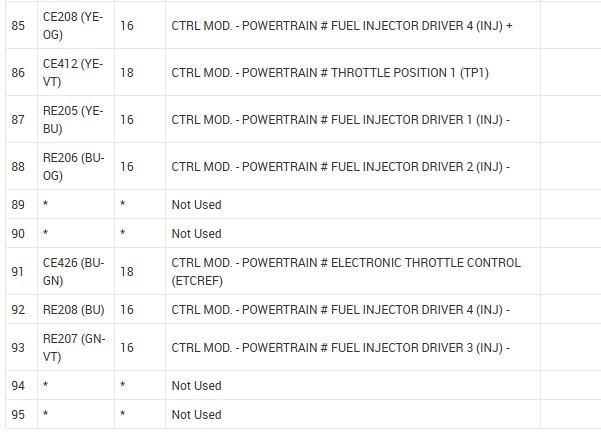Click pin number 90 in first column
Screen dimensions: 601x433
click(15, 234)
